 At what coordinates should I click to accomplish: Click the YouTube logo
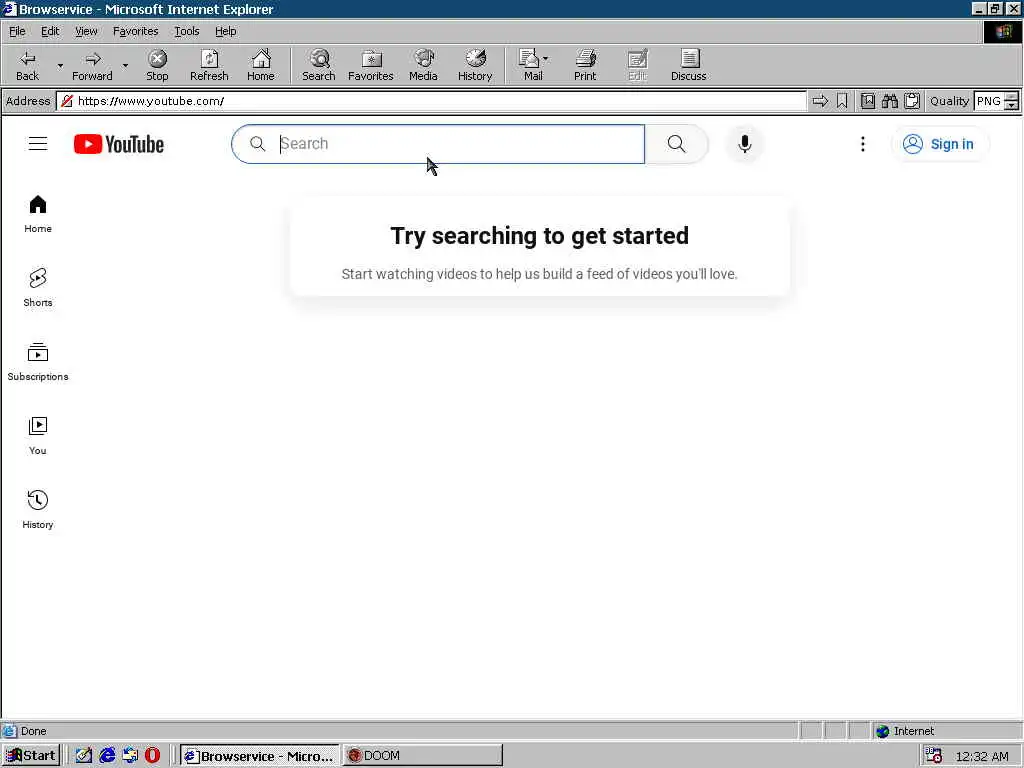coord(119,144)
